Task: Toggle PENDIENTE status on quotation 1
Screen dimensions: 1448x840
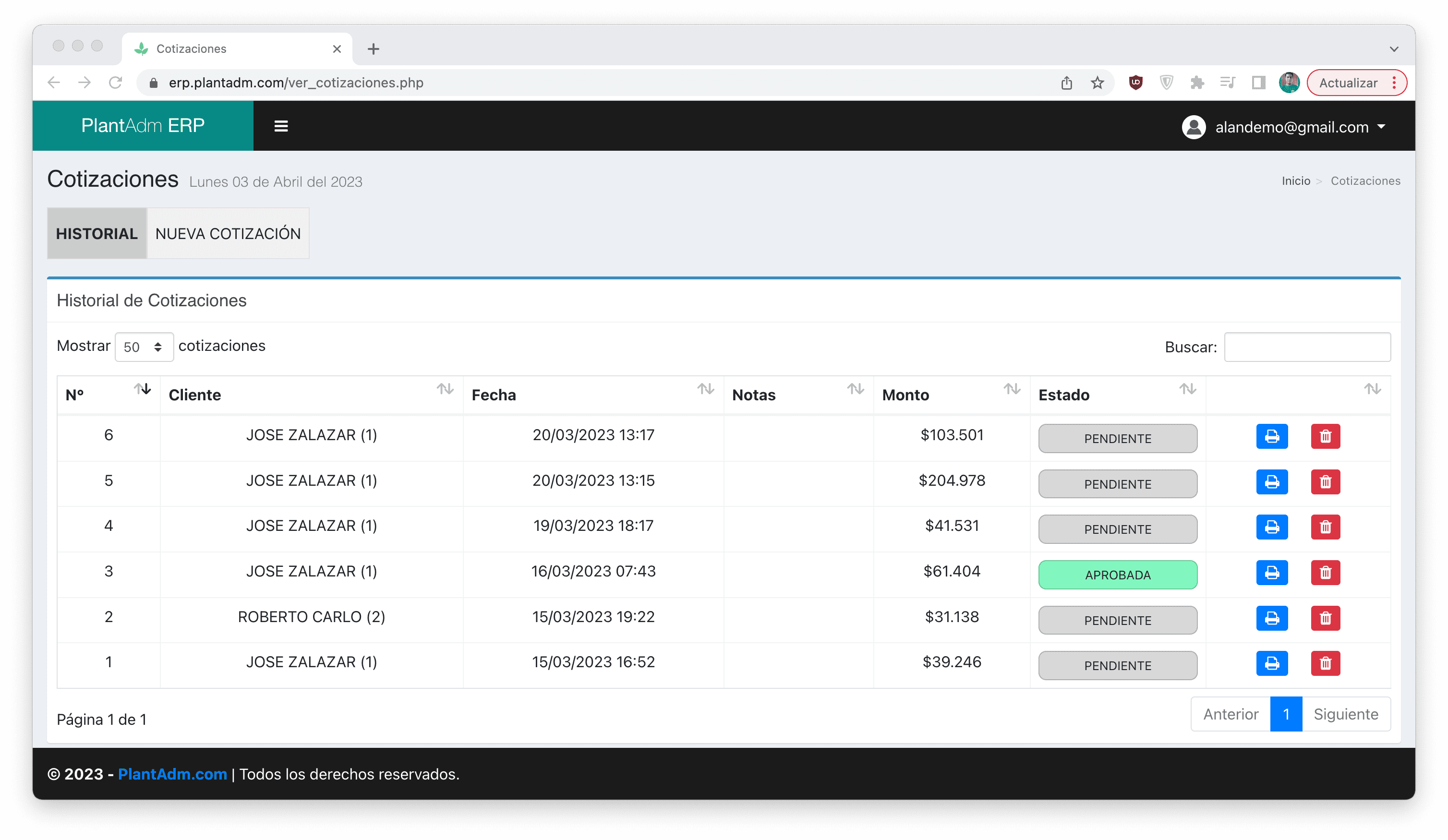Action: pos(1117,665)
